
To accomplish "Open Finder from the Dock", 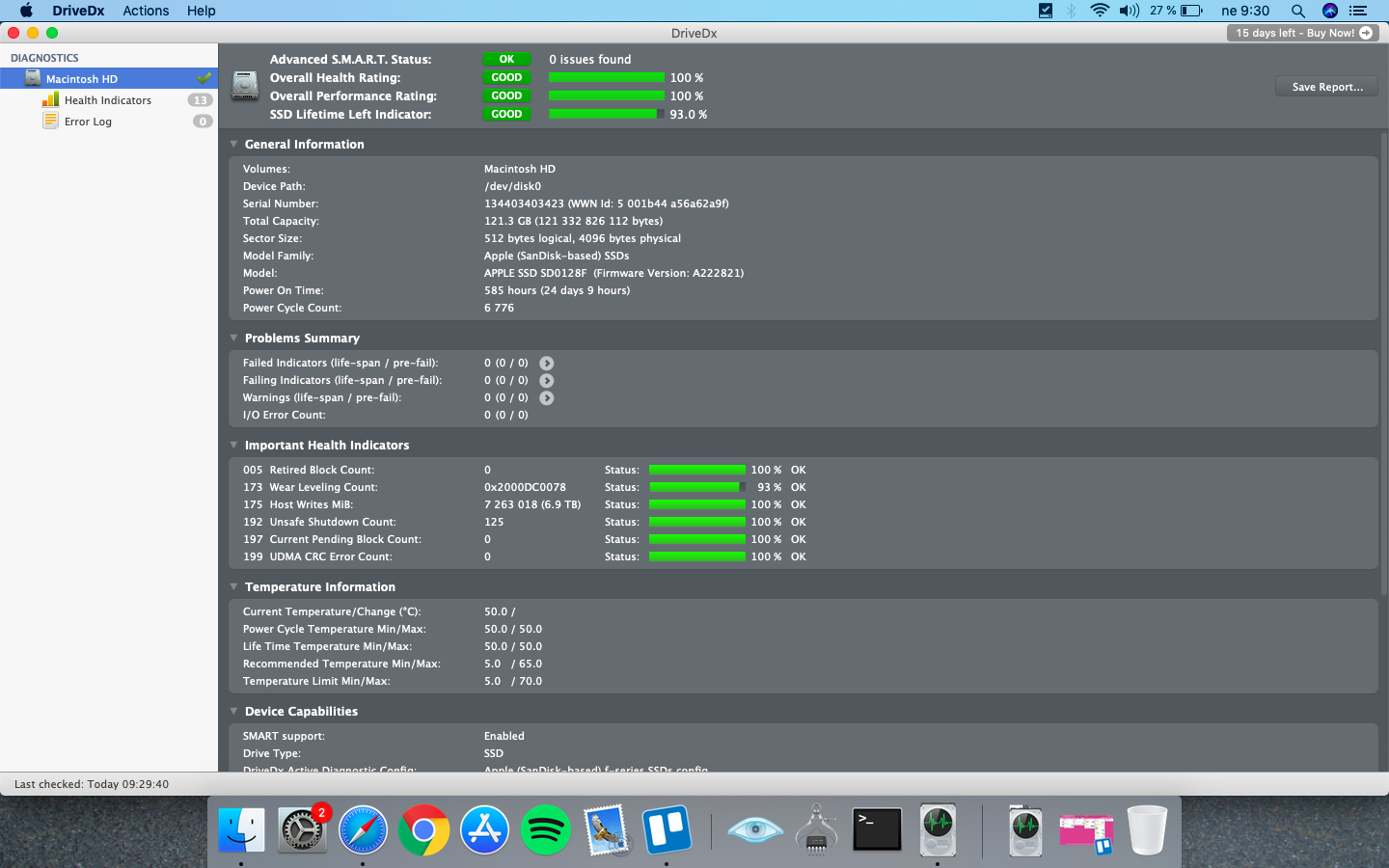I will click(x=241, y=829).
